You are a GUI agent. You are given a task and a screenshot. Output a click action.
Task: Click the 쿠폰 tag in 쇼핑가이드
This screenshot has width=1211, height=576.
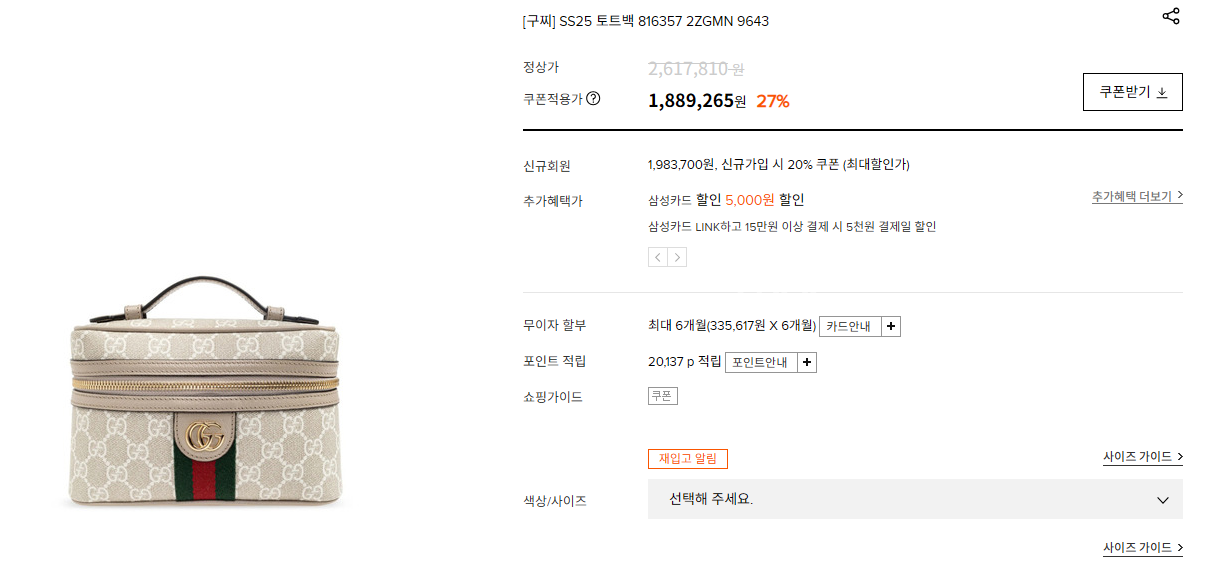pos(663,396)
